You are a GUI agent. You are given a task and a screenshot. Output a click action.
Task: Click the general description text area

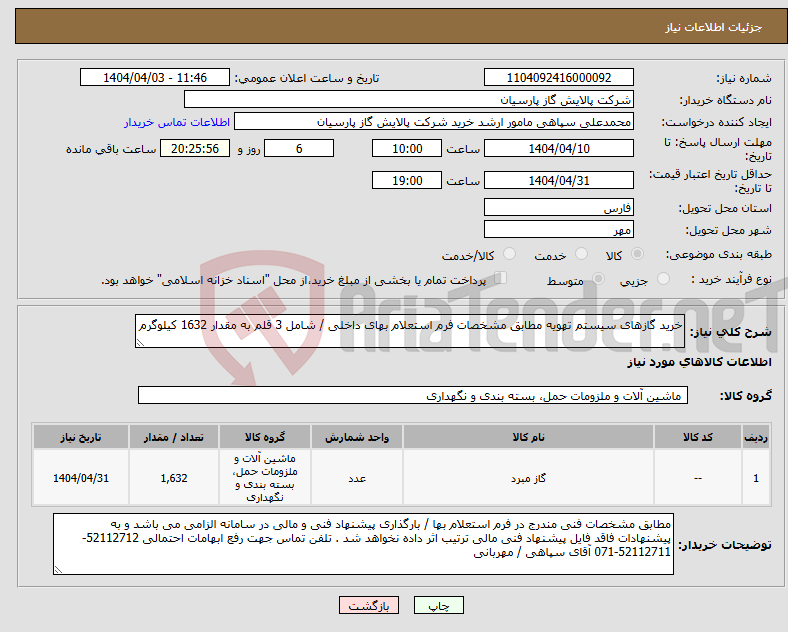pos(410,331)
